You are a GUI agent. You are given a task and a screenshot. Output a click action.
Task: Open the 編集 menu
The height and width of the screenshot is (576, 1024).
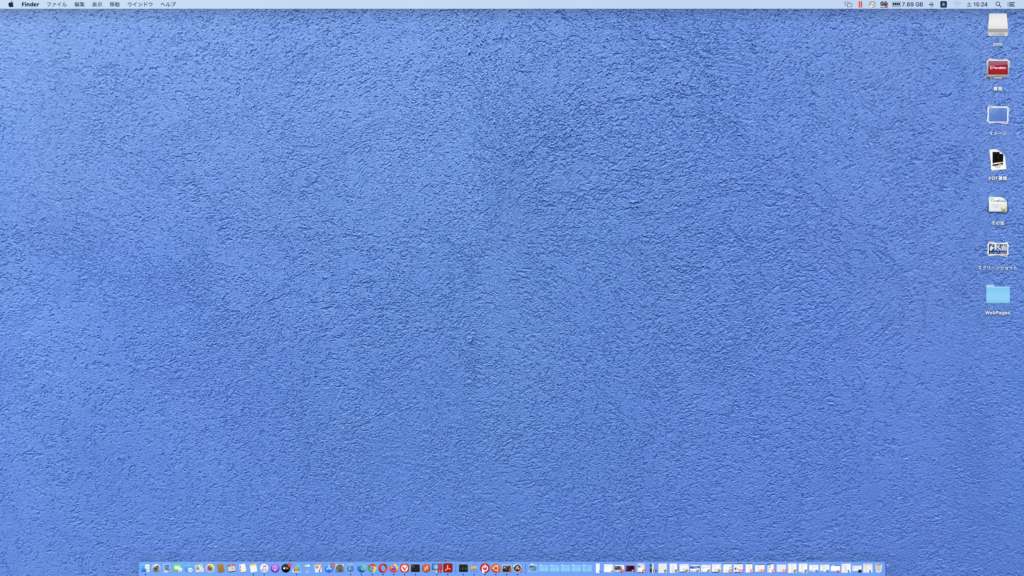79,4
